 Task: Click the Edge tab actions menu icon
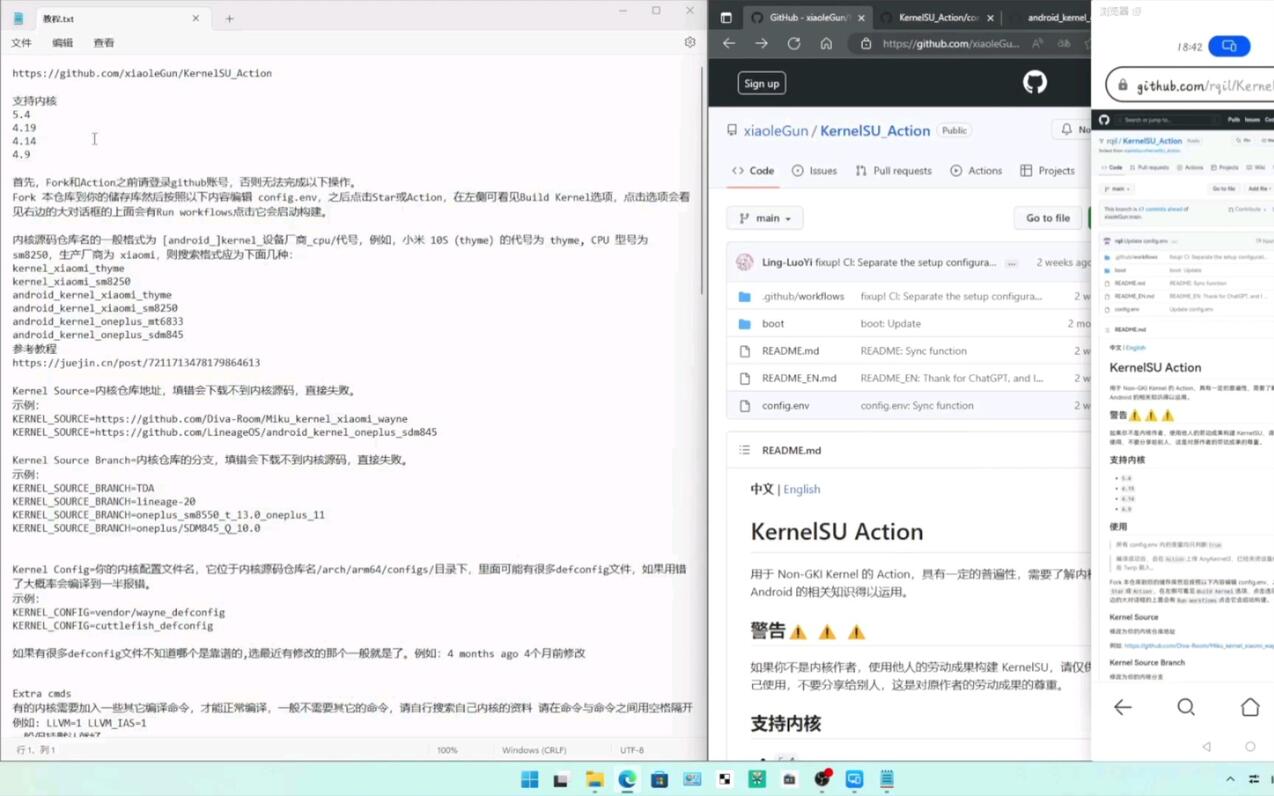(726, 17)
